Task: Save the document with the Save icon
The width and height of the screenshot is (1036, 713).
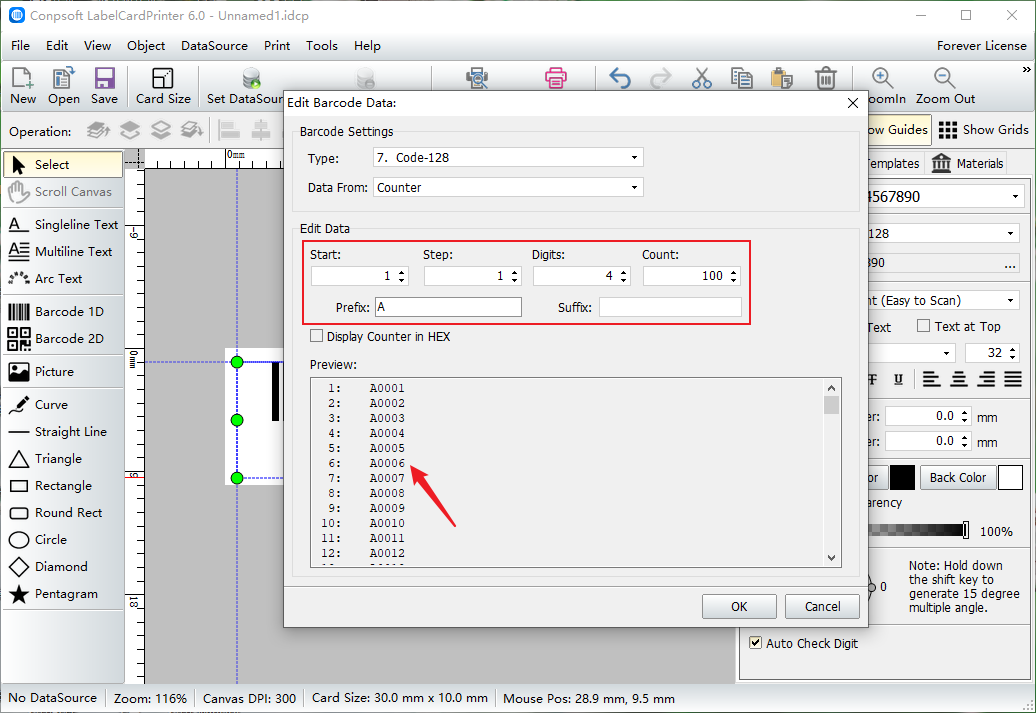Action: point(104,86)
